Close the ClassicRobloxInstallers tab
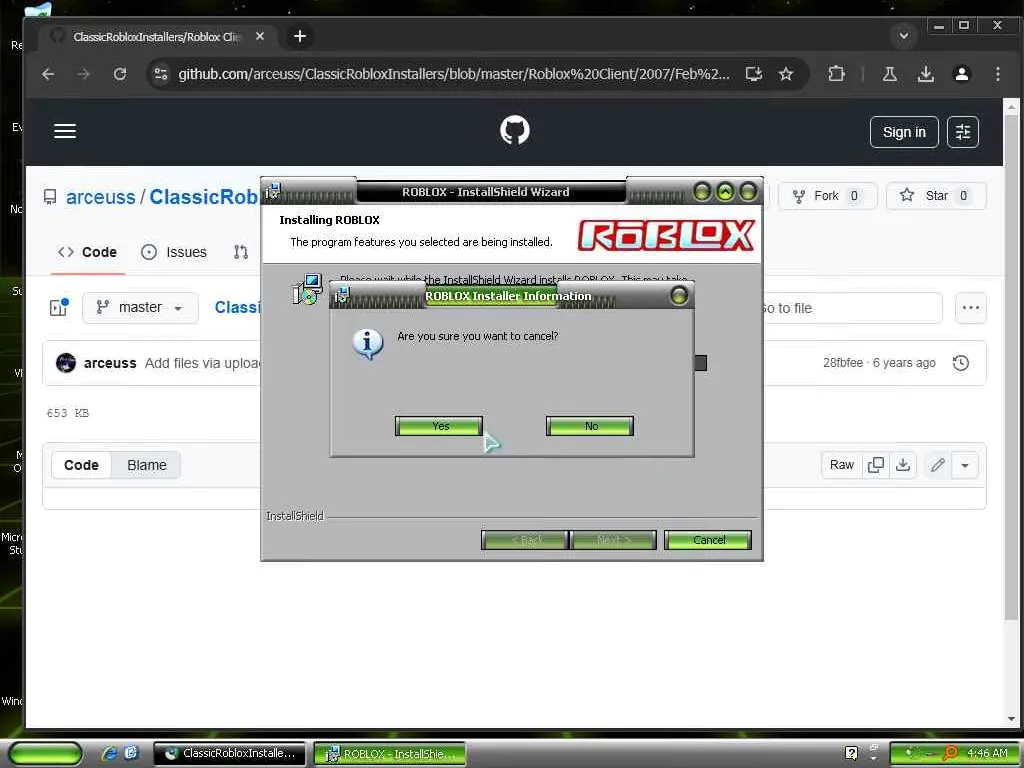This screenshot has height=768, width=1024. (x=260, y=37)
